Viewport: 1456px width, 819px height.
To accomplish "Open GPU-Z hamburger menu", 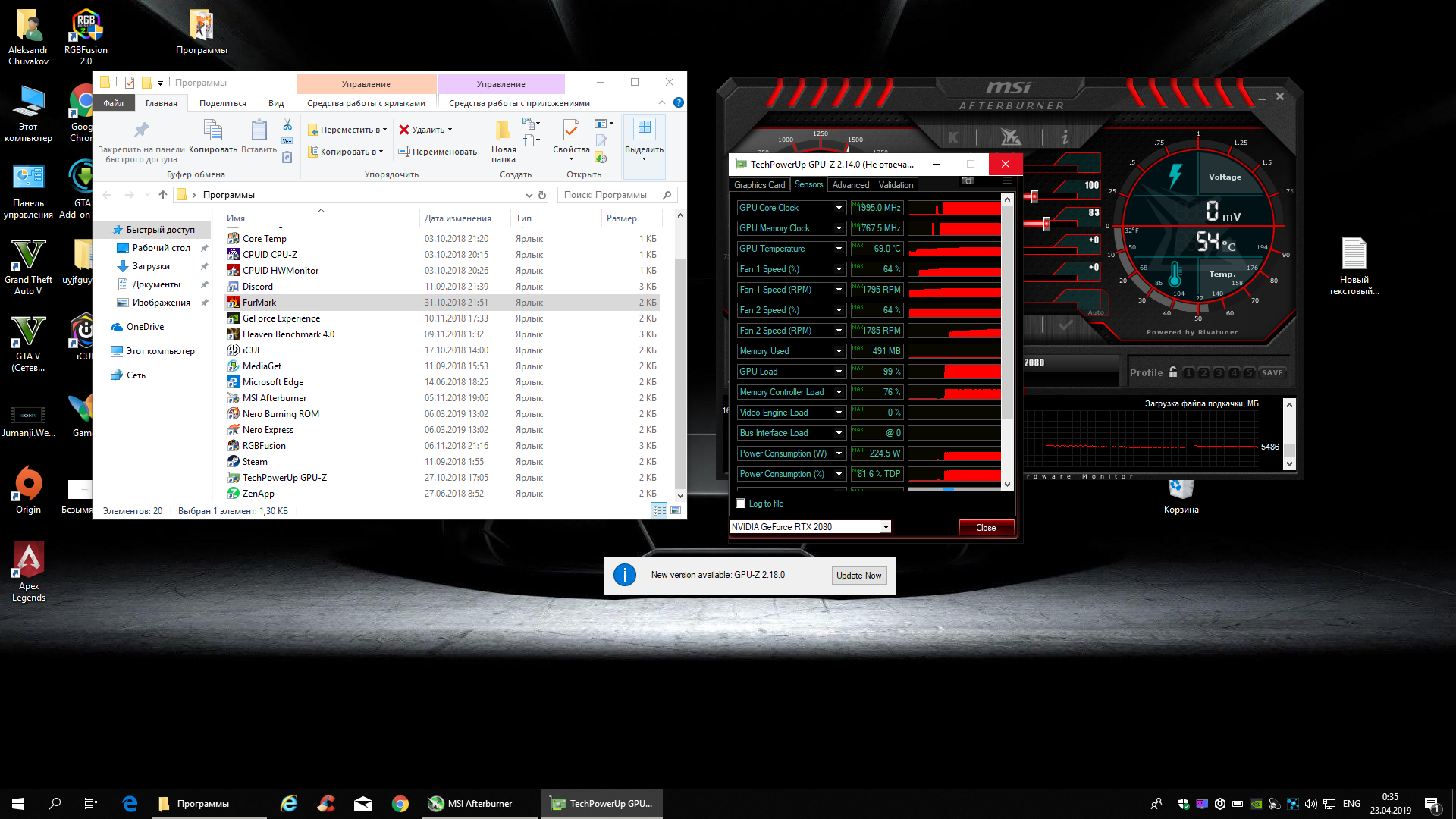I will [x=1007, y=180].
